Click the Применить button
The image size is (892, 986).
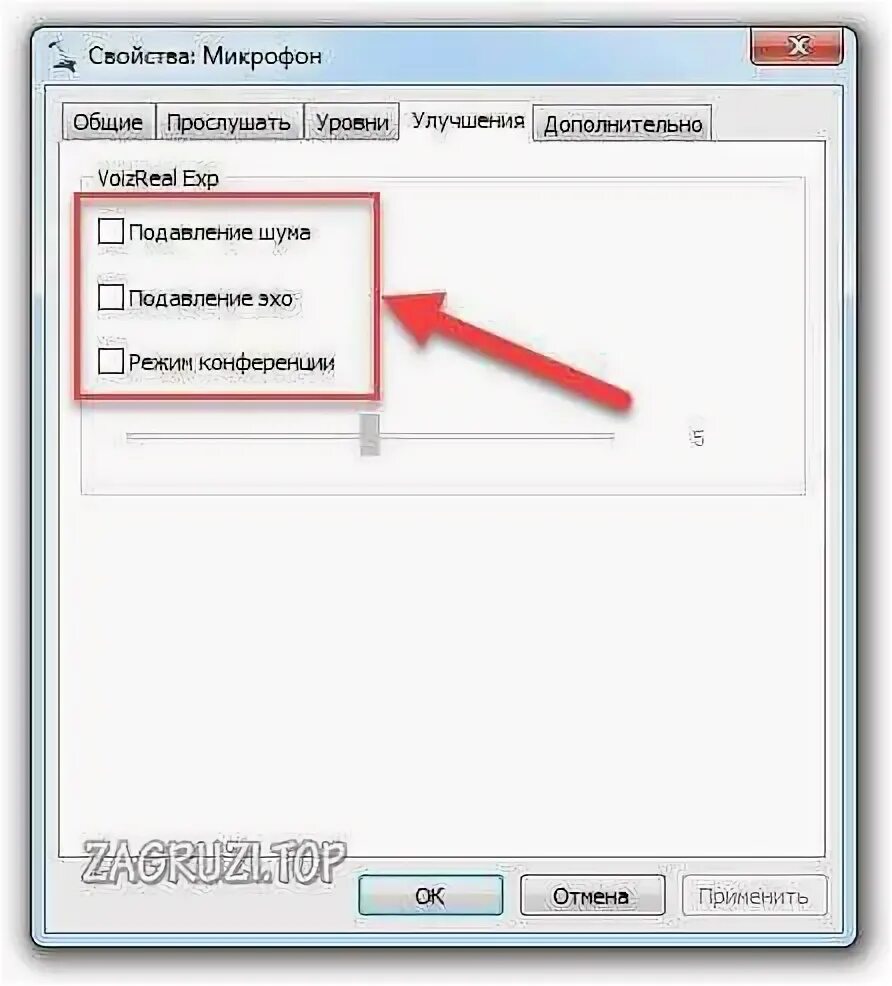coord(754,895)
